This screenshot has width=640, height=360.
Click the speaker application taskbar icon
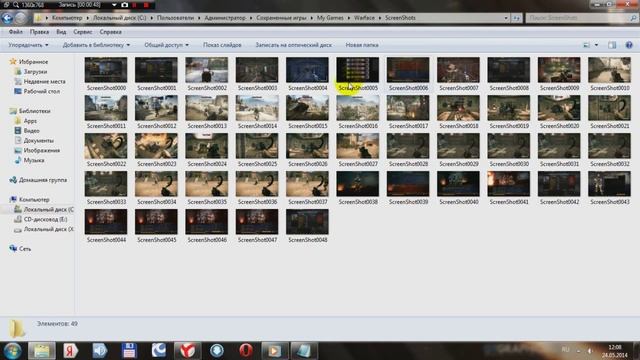(x=100, y=351)
